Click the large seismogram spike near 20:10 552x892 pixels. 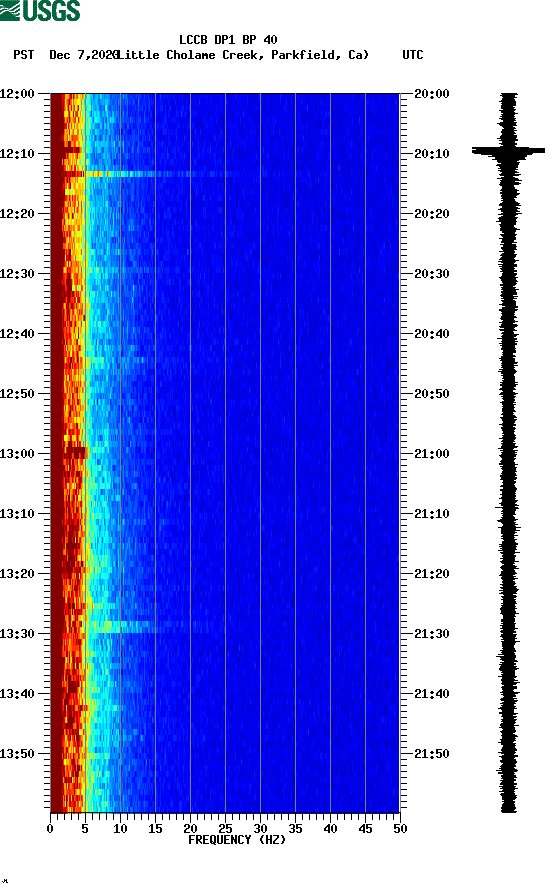(x=508, y=151)
